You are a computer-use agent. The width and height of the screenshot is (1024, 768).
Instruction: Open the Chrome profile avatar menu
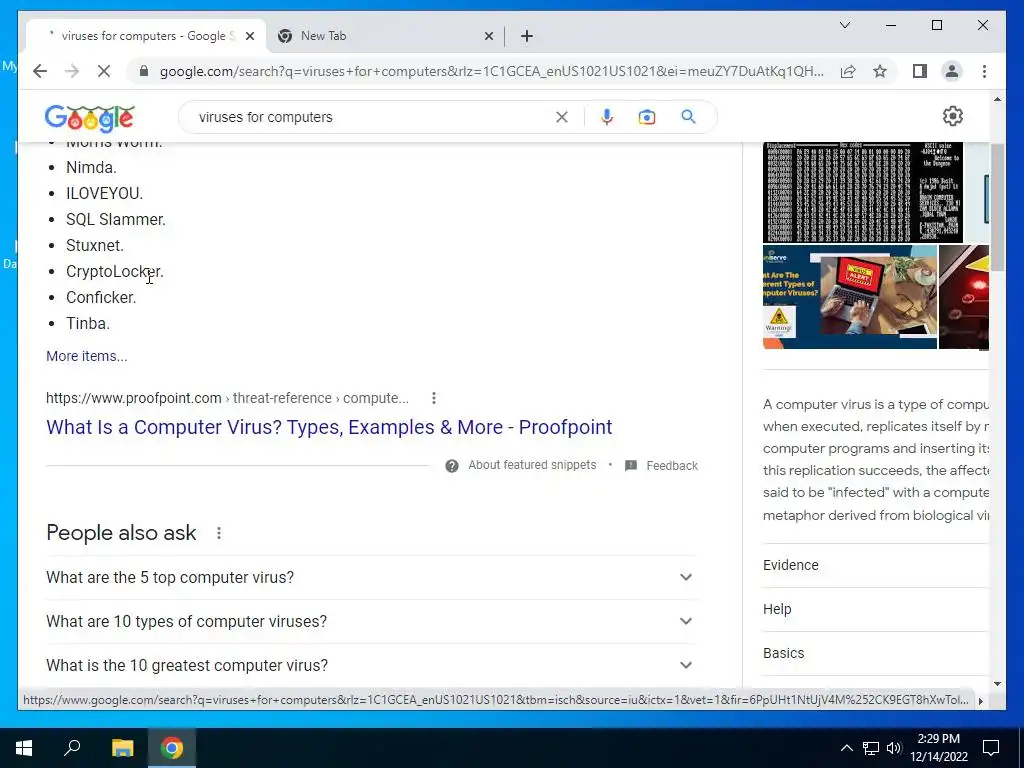click(x=952, y=71)
